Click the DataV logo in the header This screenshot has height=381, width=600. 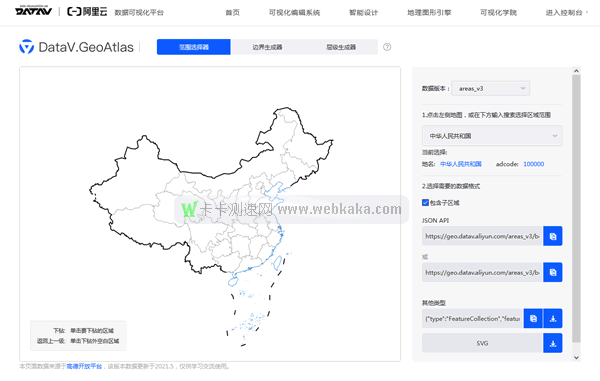tap(34, 11)
